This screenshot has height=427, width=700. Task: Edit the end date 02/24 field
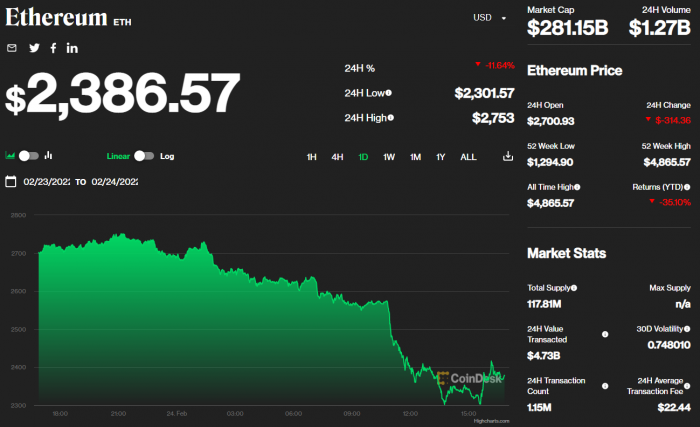[x=114, y=182]
